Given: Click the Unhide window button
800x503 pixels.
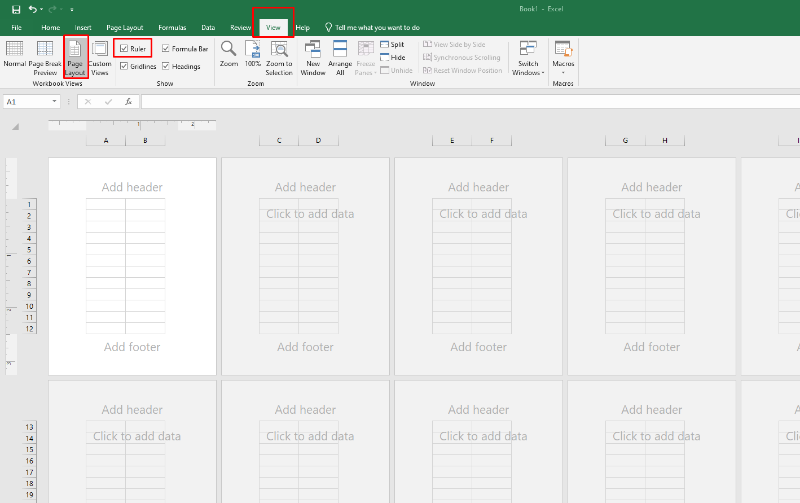Looking at the screenshot, I should coord(396,70).
